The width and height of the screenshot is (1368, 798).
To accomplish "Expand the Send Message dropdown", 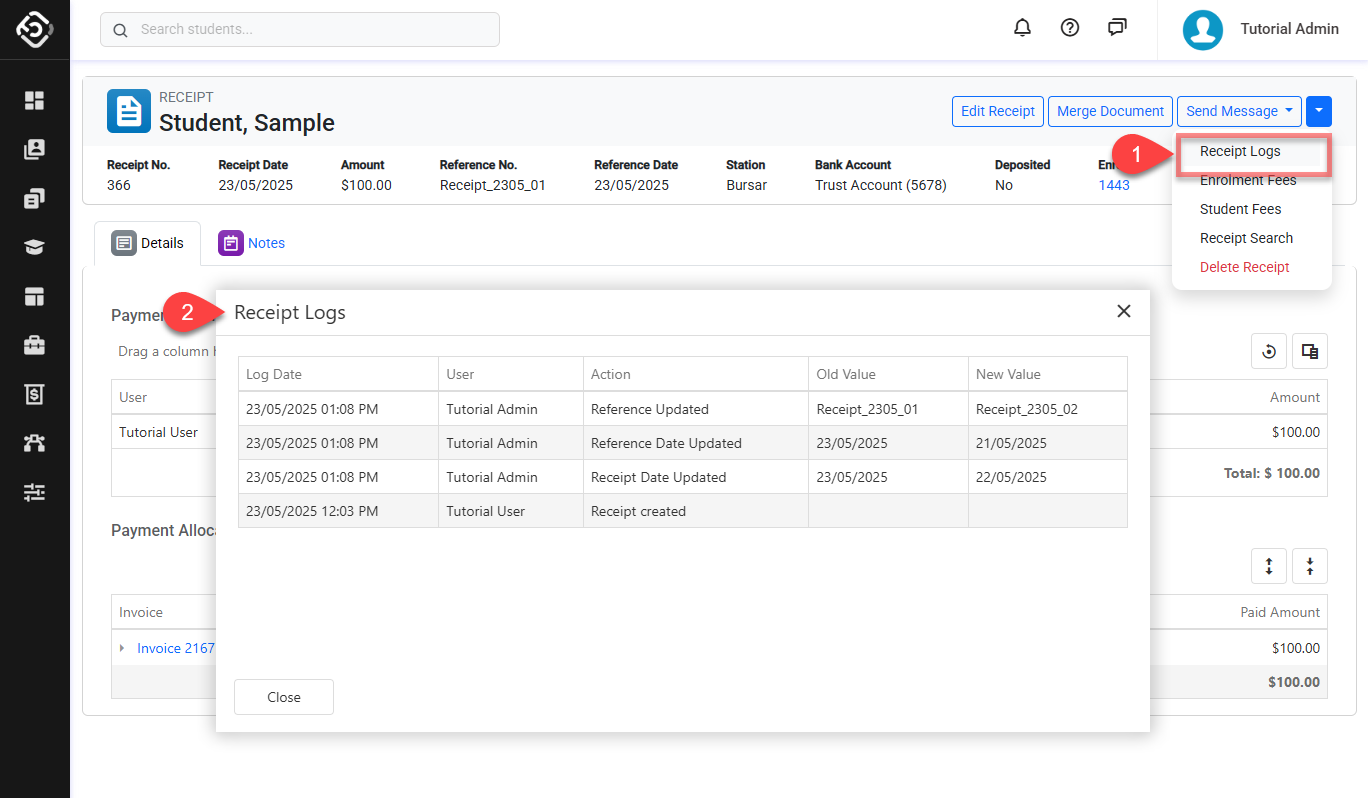I will 1239,111.
